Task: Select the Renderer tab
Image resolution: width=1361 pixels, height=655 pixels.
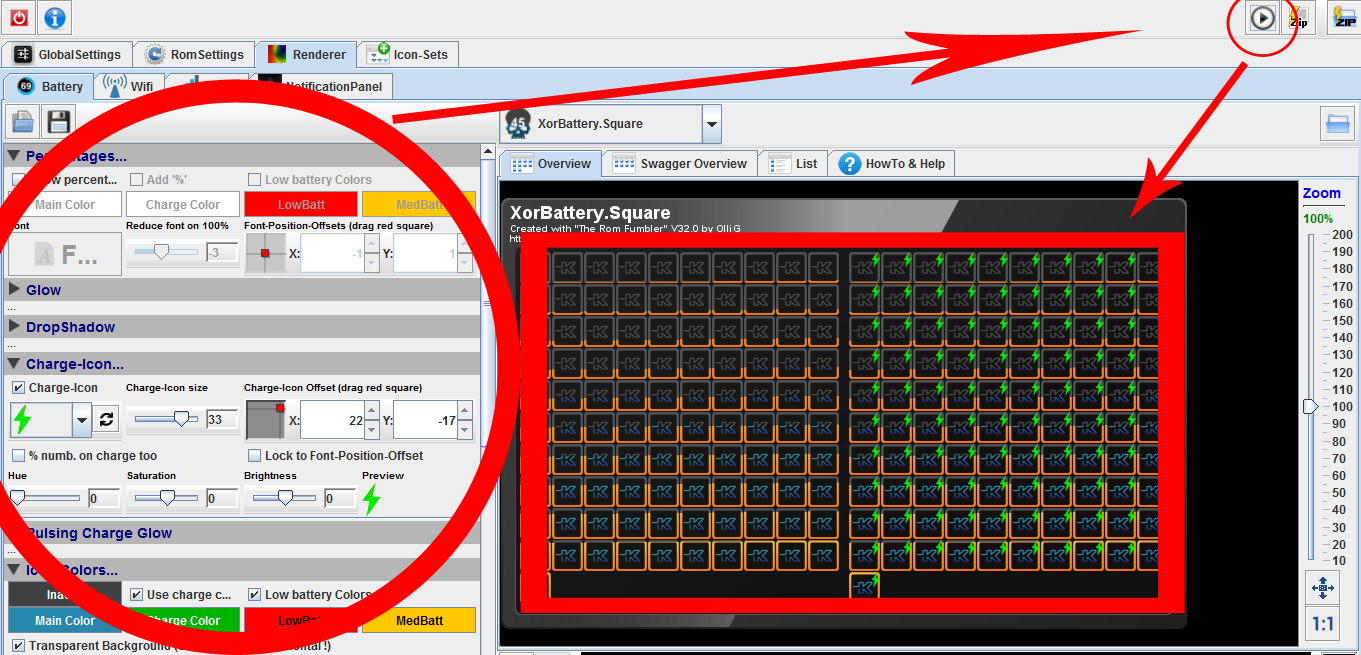Action: click(308, 55)
